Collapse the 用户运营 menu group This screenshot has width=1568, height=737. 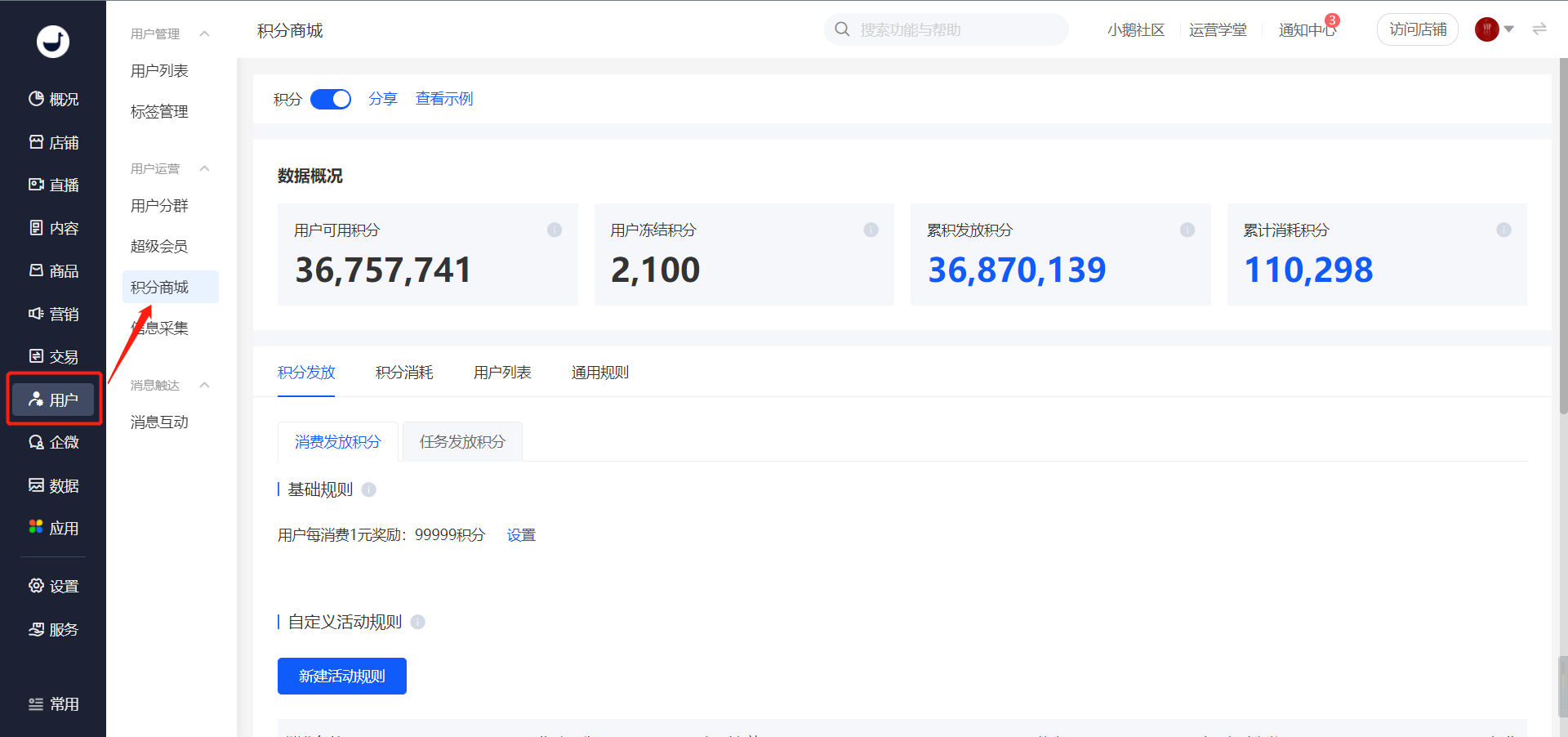(x=205, y=168)
